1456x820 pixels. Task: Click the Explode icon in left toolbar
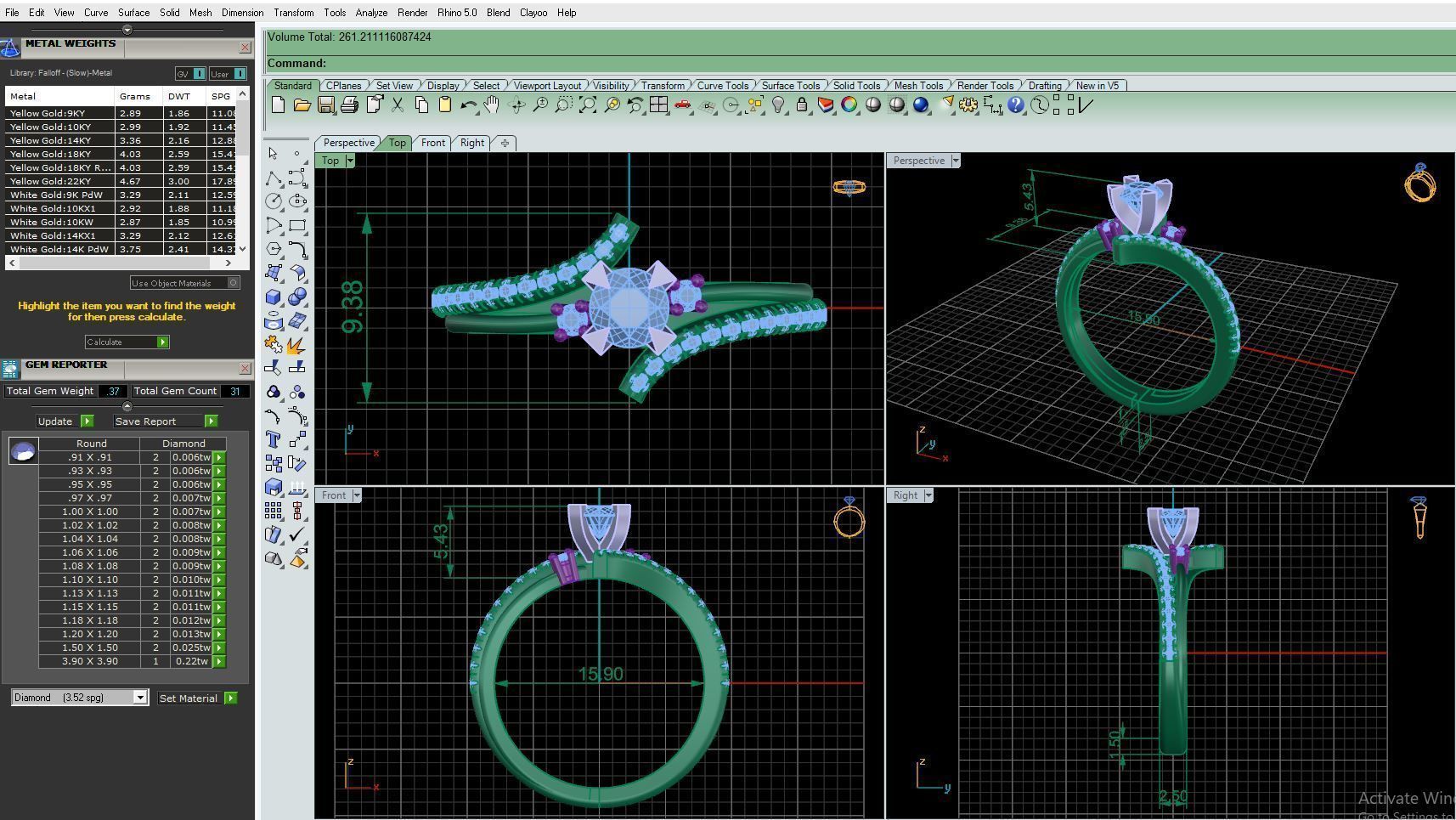click(x=297, y=344)
